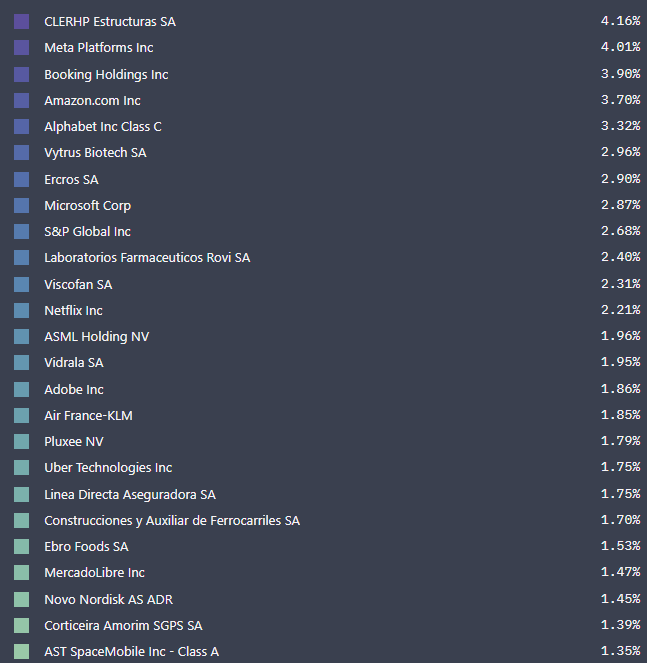The width and height of the screenshot is (647, 663).
Task: Click the S&P Global Inc swatch
Action: point(22,232)
